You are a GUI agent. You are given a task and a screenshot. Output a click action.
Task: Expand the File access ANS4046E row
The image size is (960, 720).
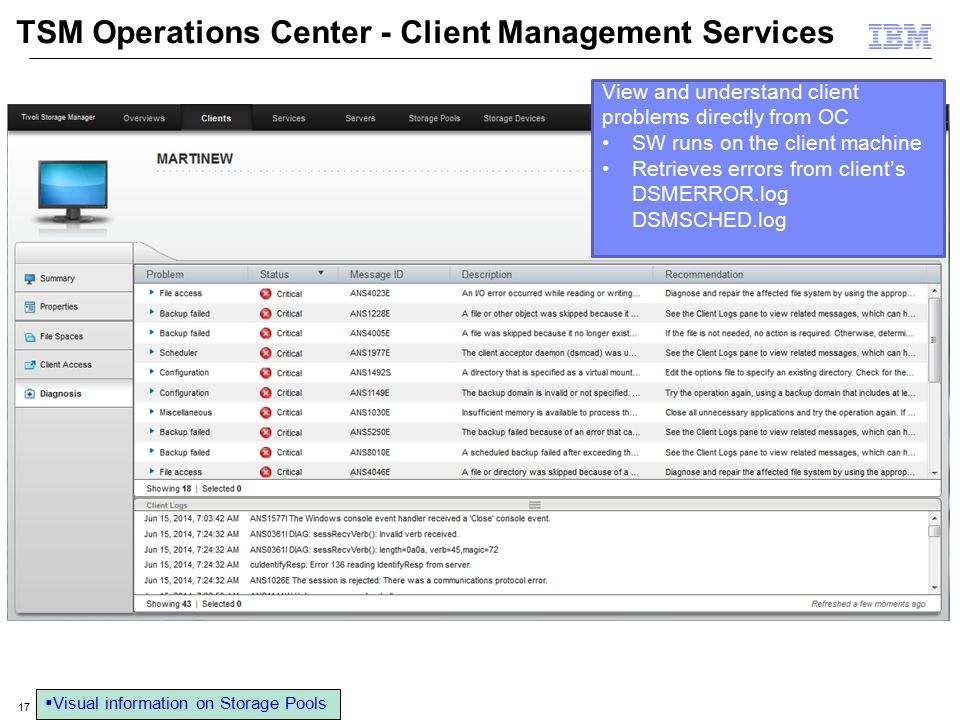(x=151, y=471)
